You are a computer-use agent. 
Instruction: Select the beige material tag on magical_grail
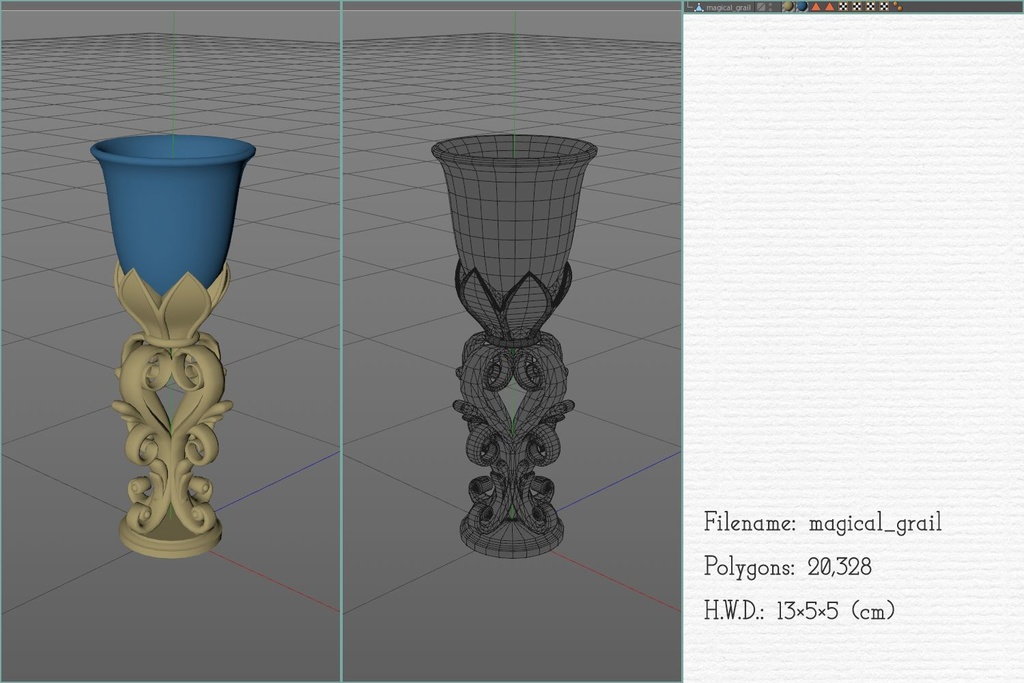(788, 7)
